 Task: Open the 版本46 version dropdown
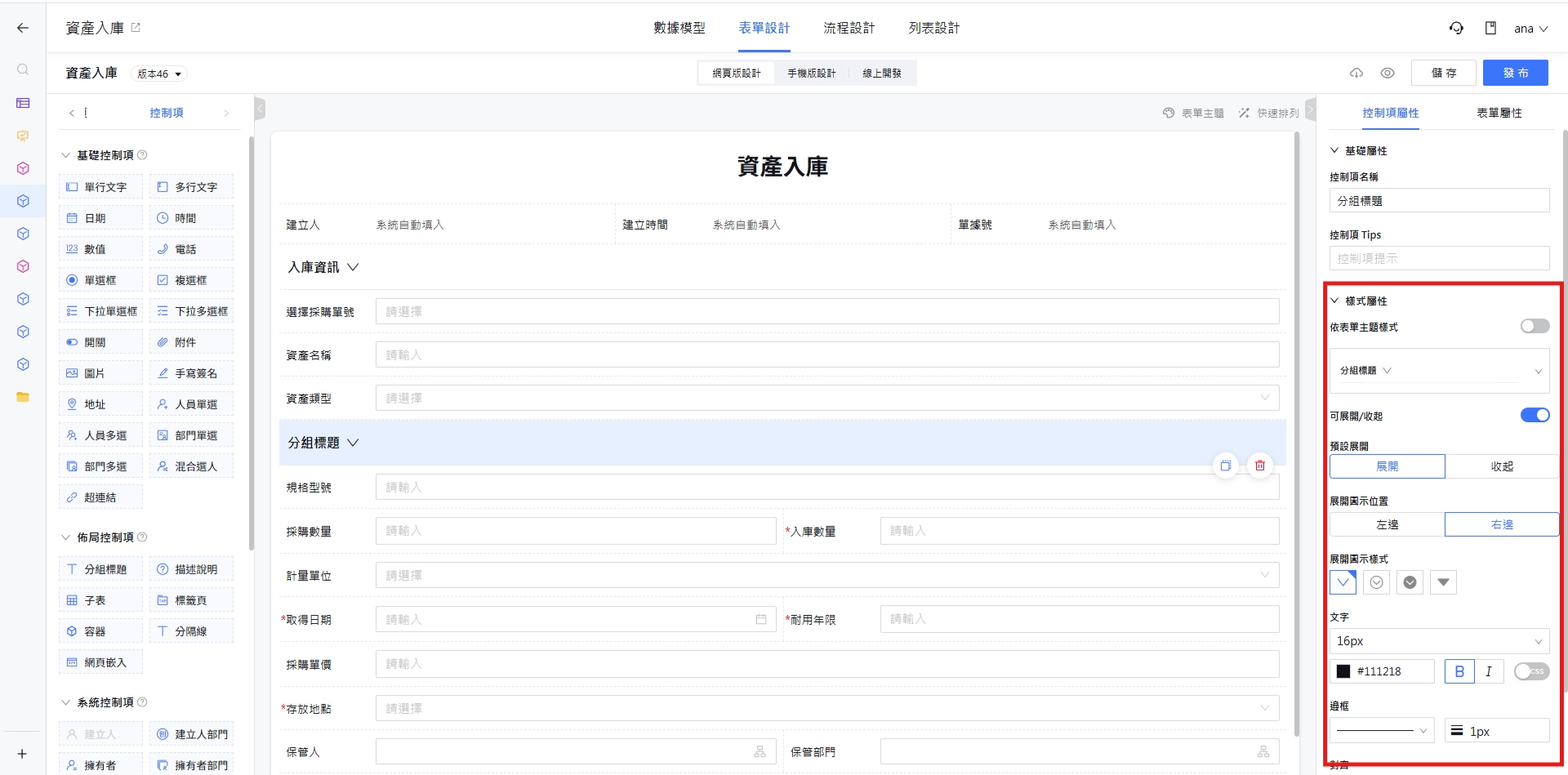pos(159,73)
